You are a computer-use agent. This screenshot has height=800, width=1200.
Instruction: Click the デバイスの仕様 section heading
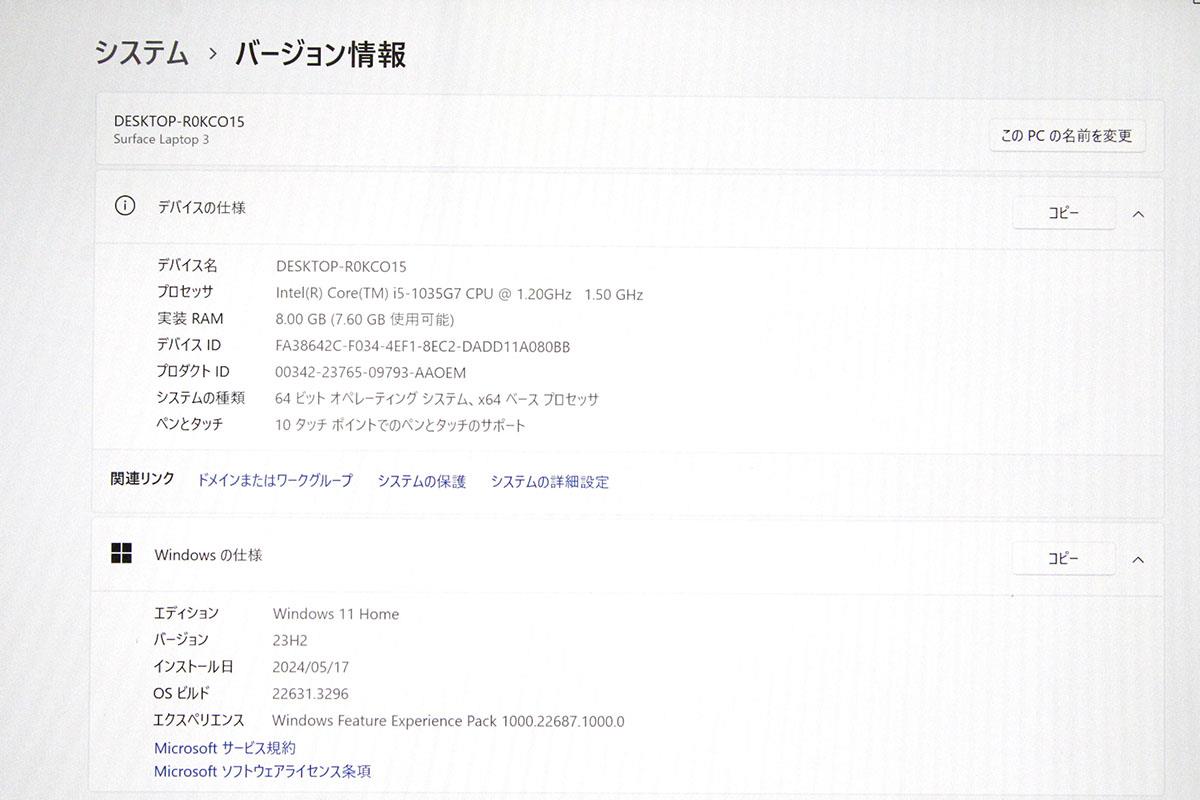(x=201, y=208)
